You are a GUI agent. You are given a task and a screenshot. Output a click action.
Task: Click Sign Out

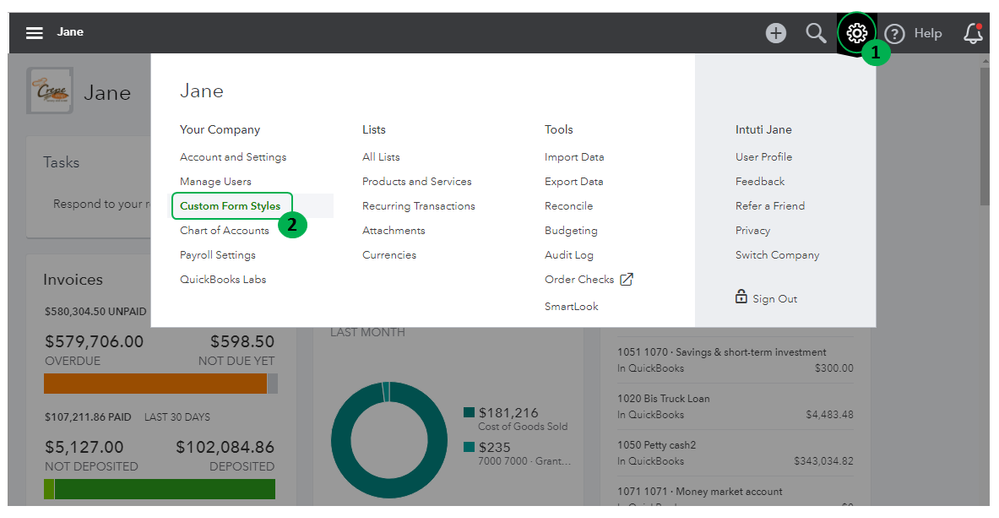pyautogui.click(x=775, y=299)
